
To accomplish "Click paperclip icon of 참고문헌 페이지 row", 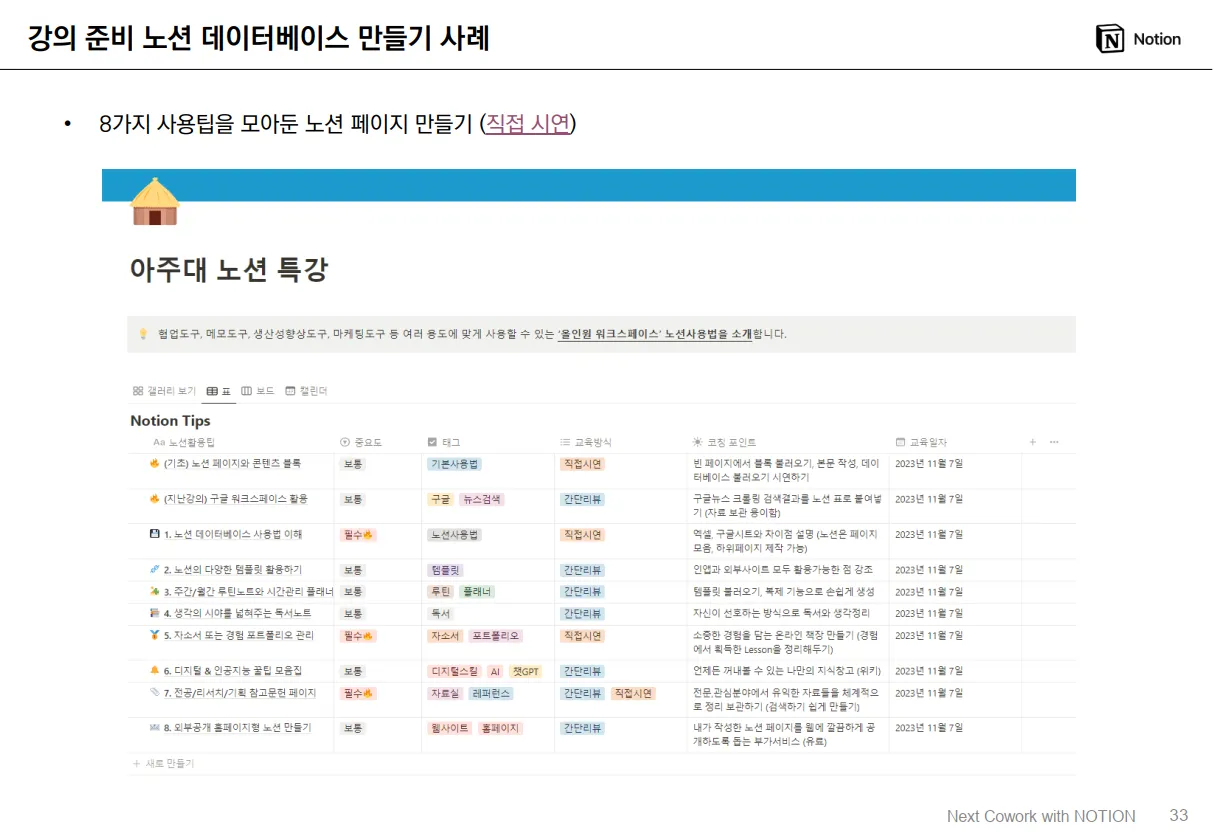I will pos(155,693).
